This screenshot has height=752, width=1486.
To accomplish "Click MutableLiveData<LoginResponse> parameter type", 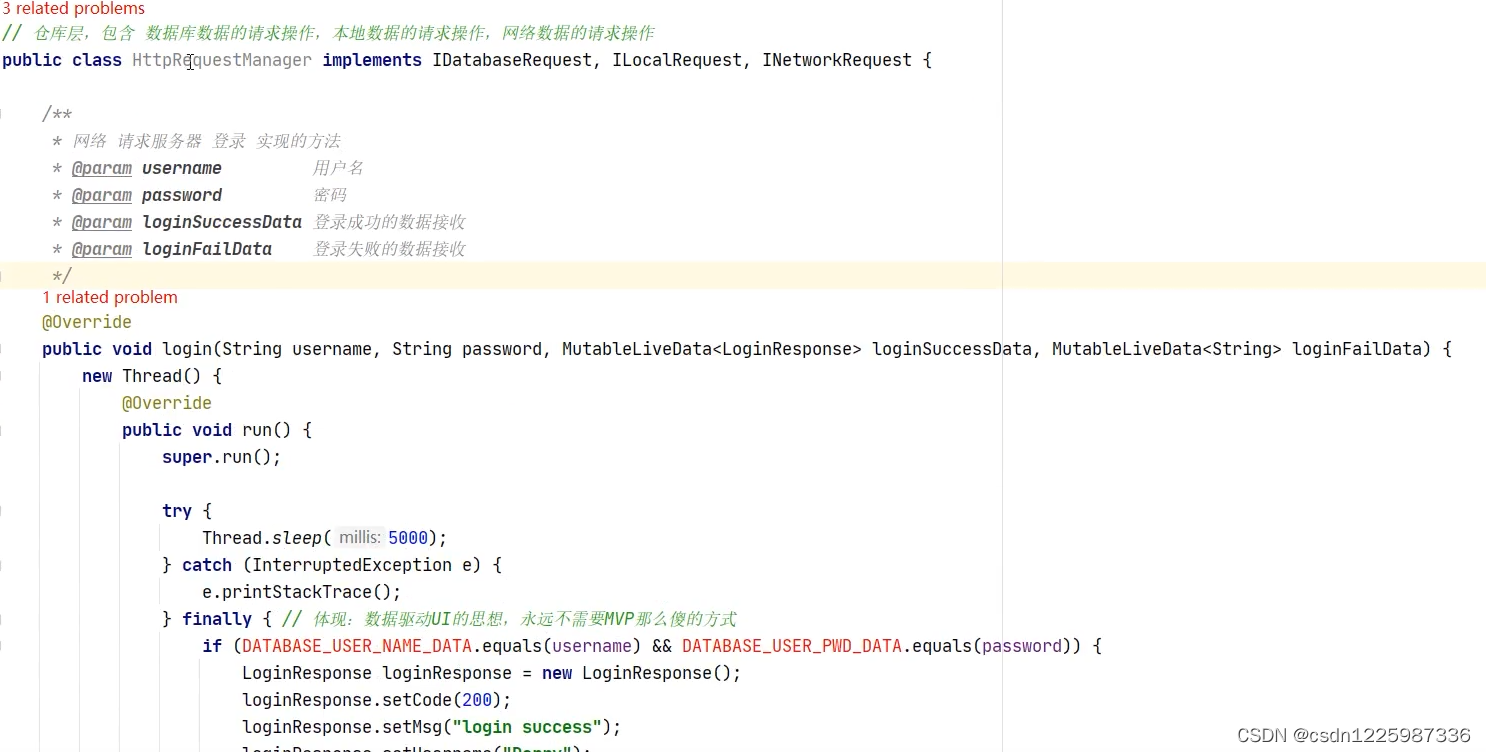I will 712,349.
